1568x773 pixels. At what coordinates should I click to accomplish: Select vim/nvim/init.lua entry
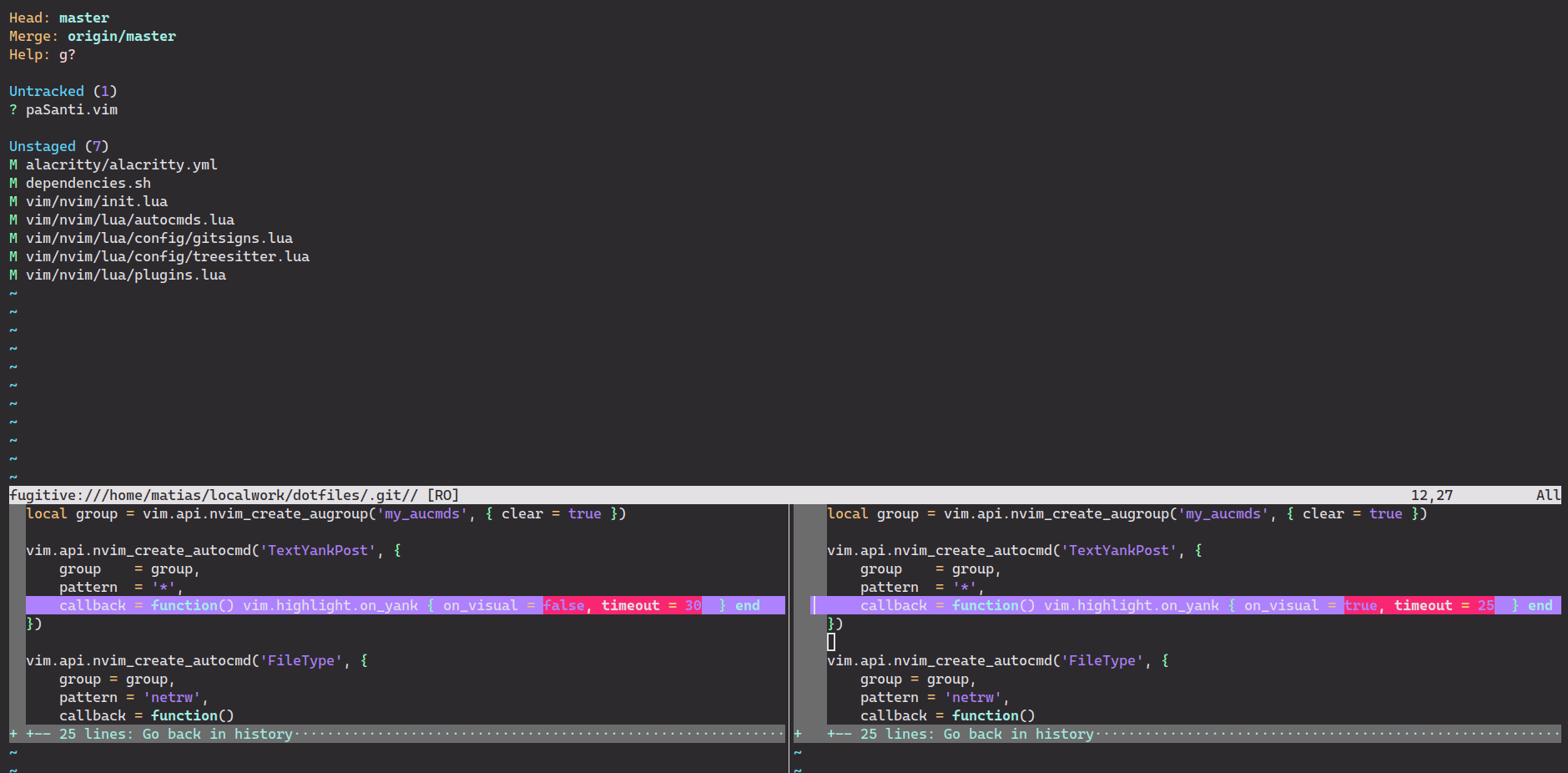[97, 201]
